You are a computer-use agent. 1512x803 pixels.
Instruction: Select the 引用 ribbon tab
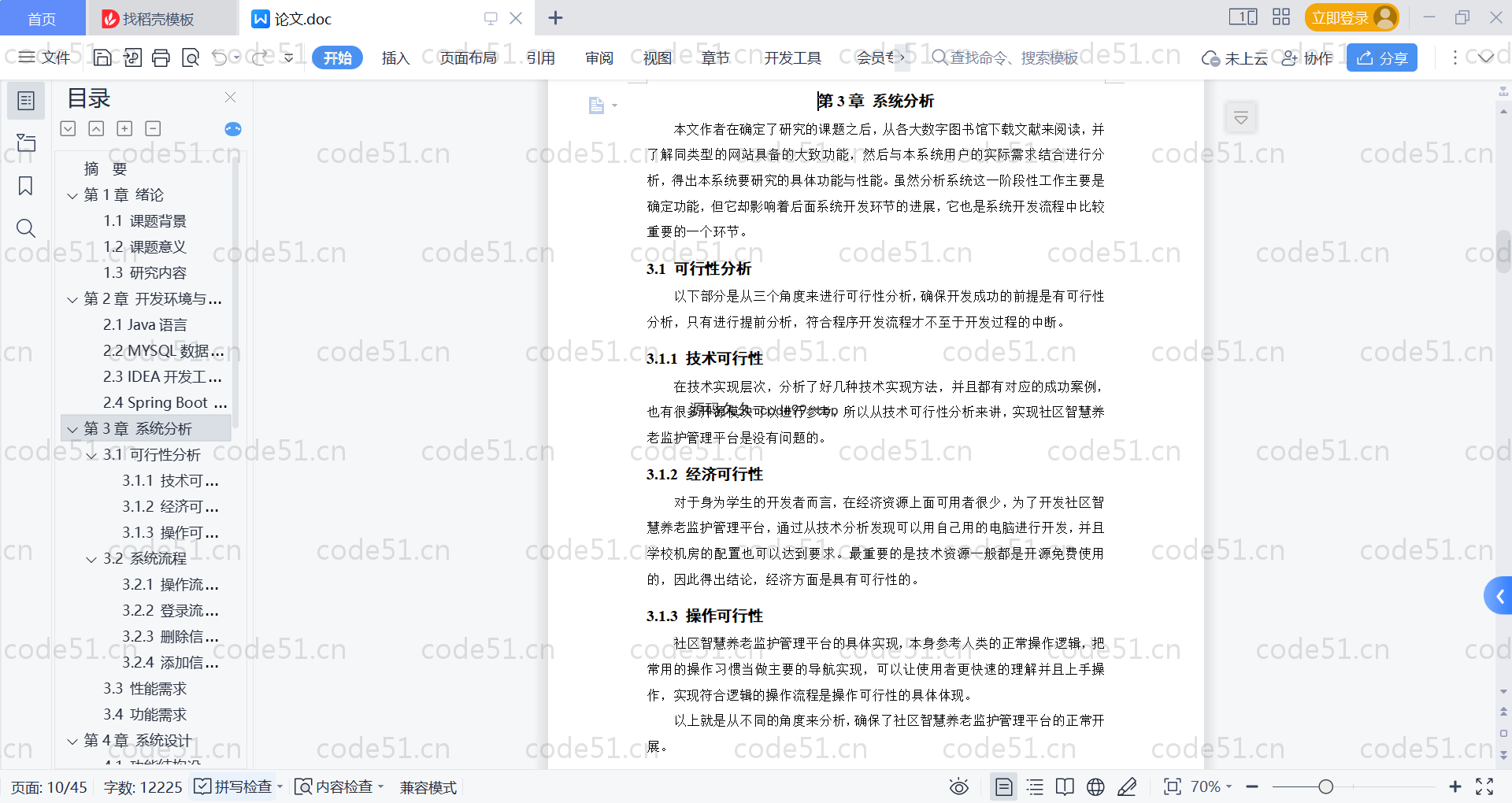point(541,57)
